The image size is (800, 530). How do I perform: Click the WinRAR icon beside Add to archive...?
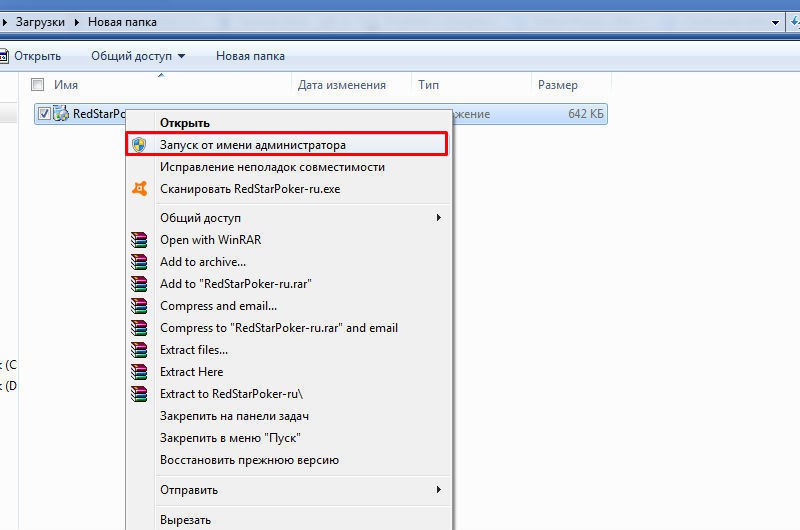click(140, 262)
